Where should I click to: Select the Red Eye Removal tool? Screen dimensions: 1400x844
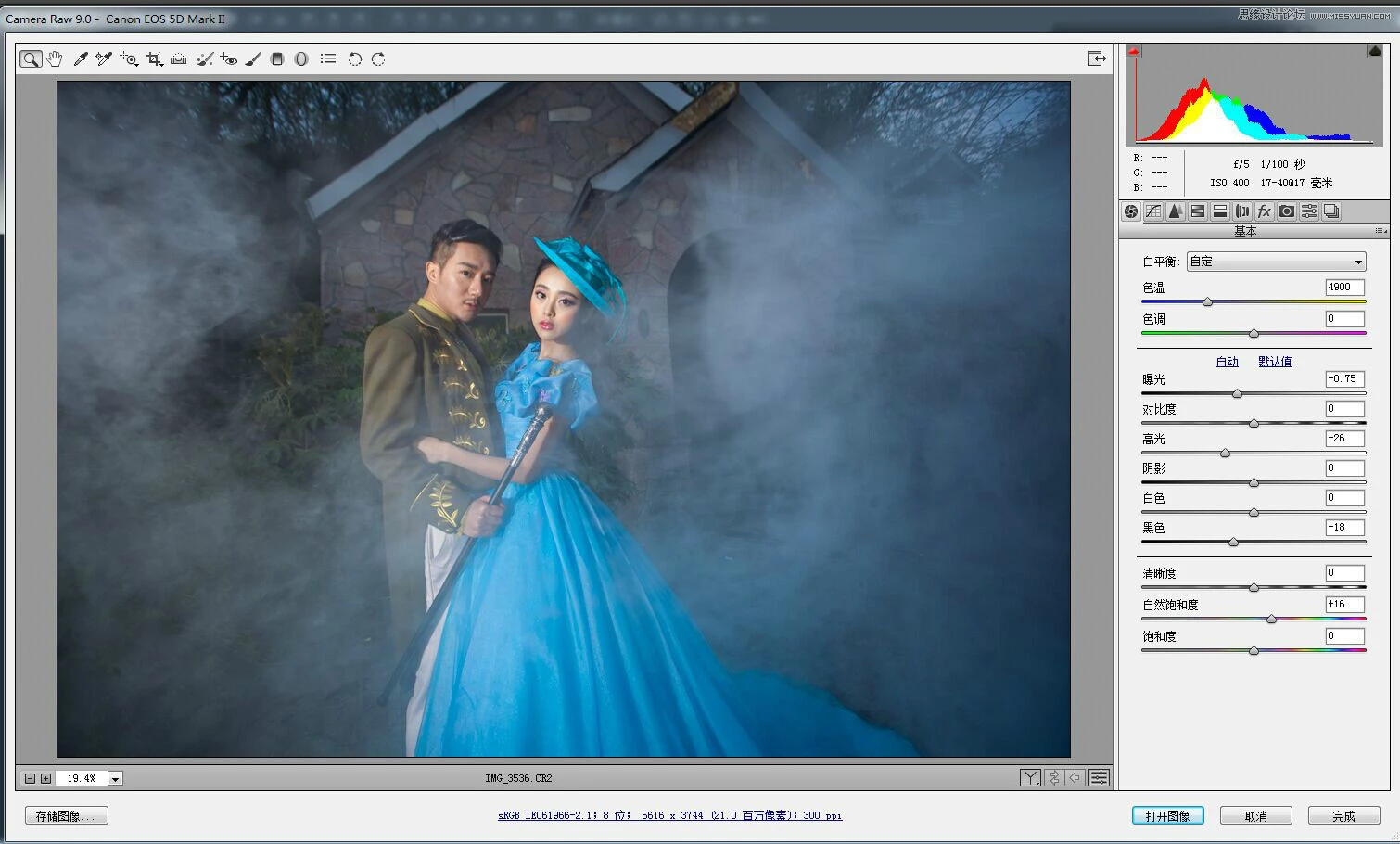[x=229, y=59]
